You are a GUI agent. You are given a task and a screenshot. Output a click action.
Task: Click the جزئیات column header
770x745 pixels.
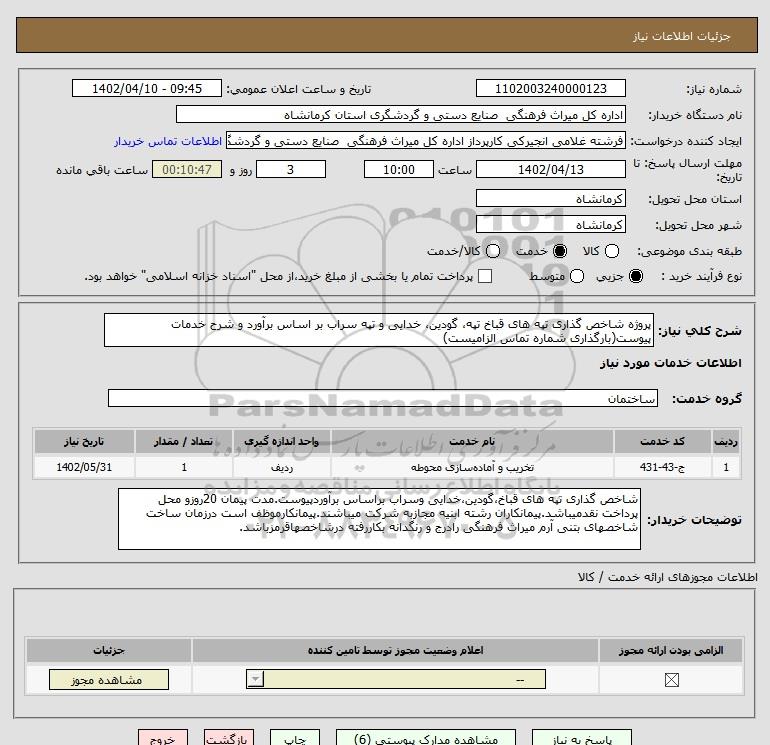coord(109,650)
